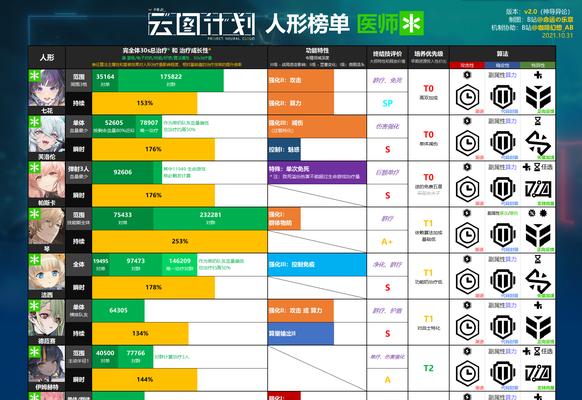The image size is (582, 400).
Task: Click the healing value 35164
Action: 105,76
